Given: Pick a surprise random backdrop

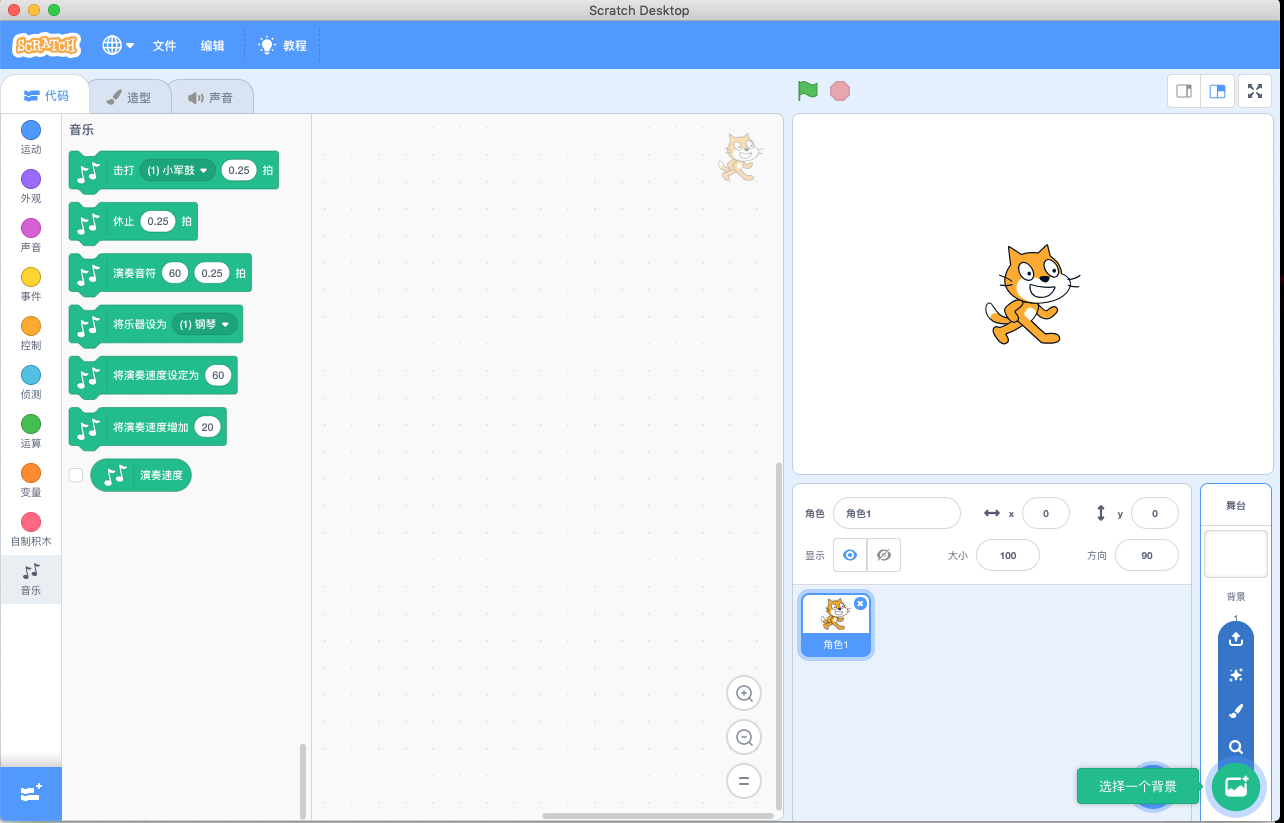Looking at the screenshot, I should [1236, 675].
